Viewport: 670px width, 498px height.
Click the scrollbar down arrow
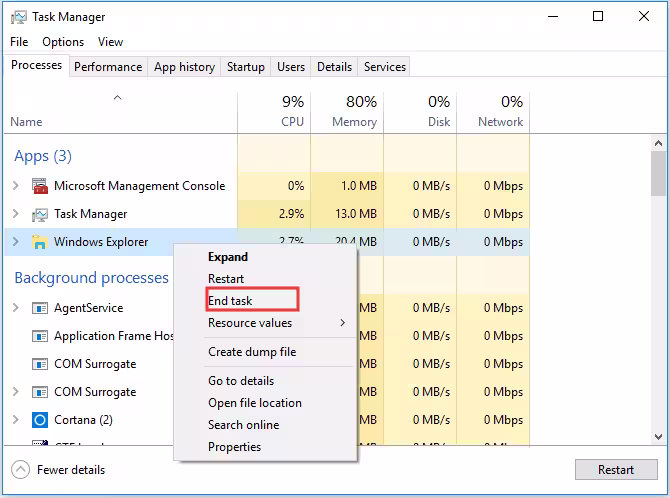click(658, 437)
